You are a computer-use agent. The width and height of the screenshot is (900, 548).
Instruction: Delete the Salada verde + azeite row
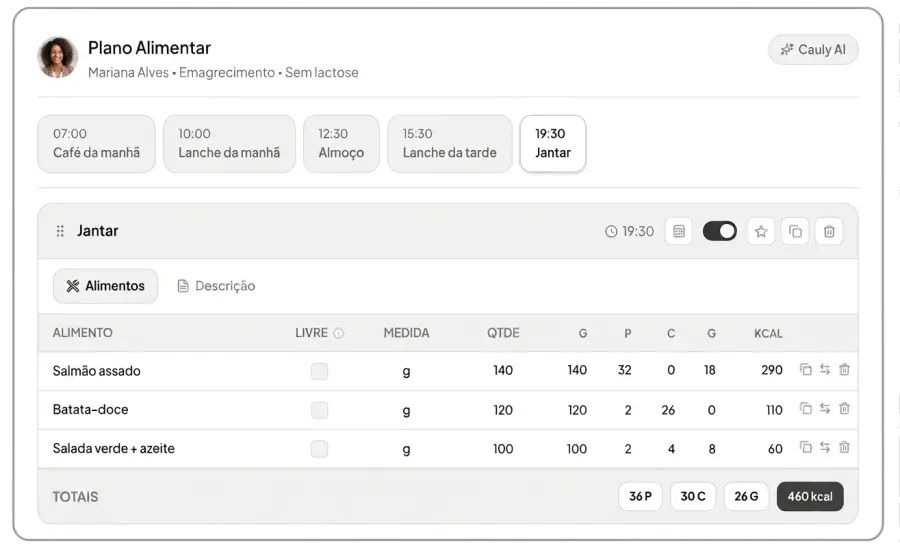point(844,448)
